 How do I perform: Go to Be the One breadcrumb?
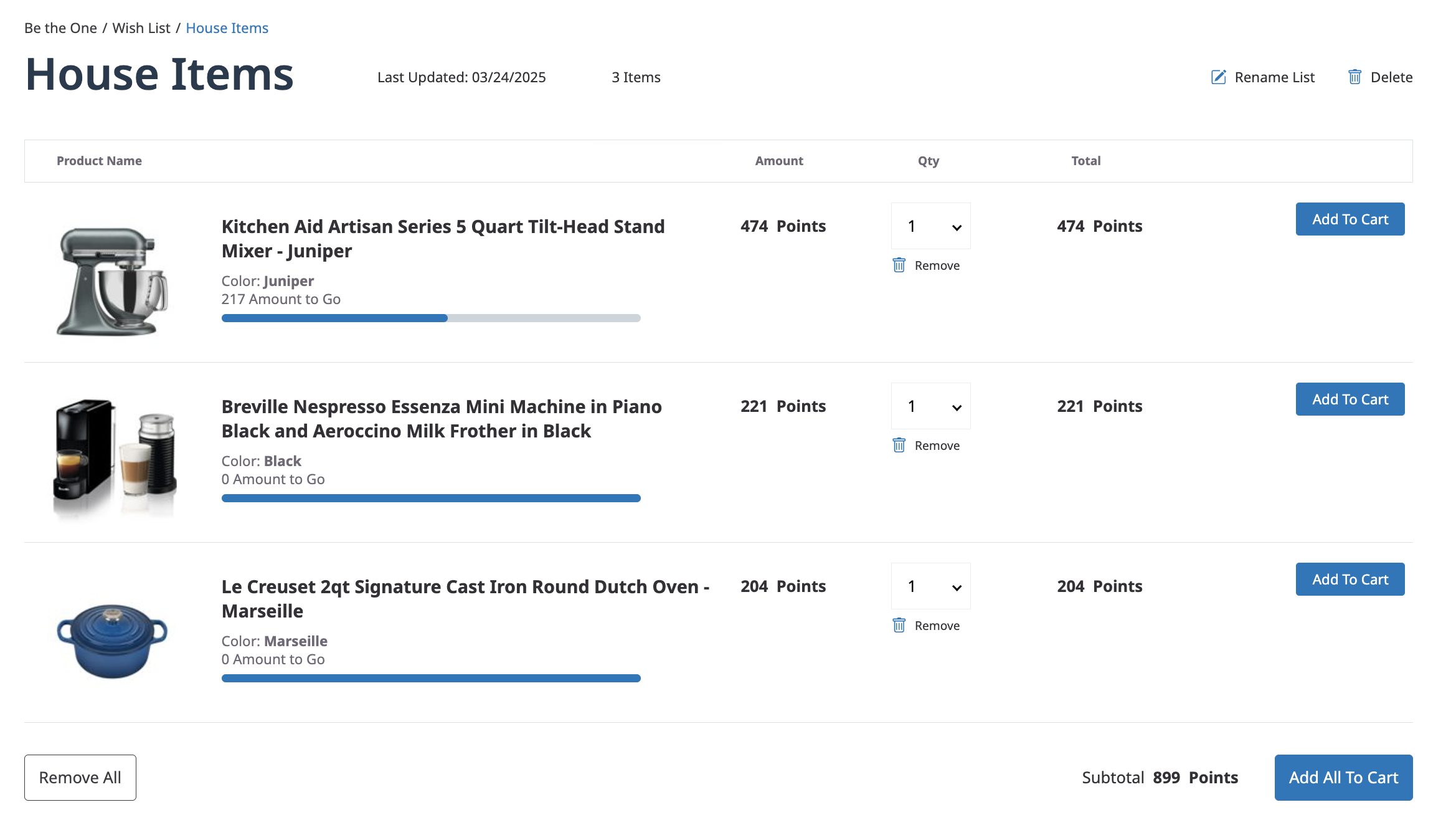click(x=60, y=28)
